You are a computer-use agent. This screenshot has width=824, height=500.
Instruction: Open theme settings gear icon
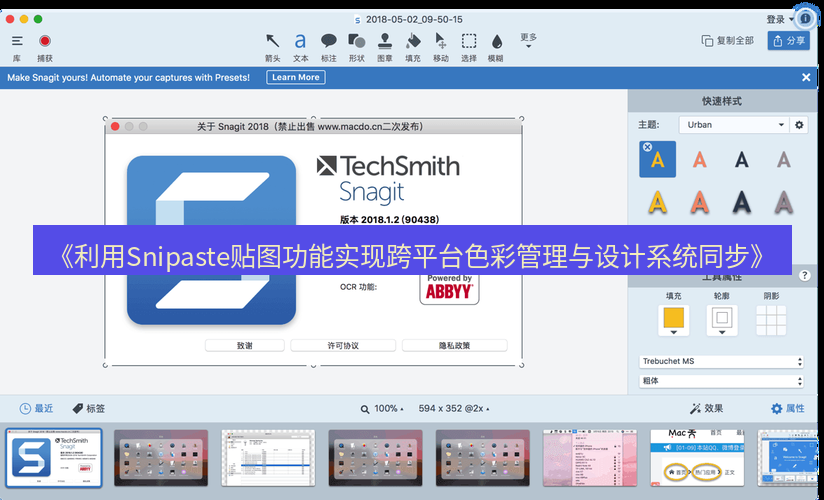pos(799,125)
